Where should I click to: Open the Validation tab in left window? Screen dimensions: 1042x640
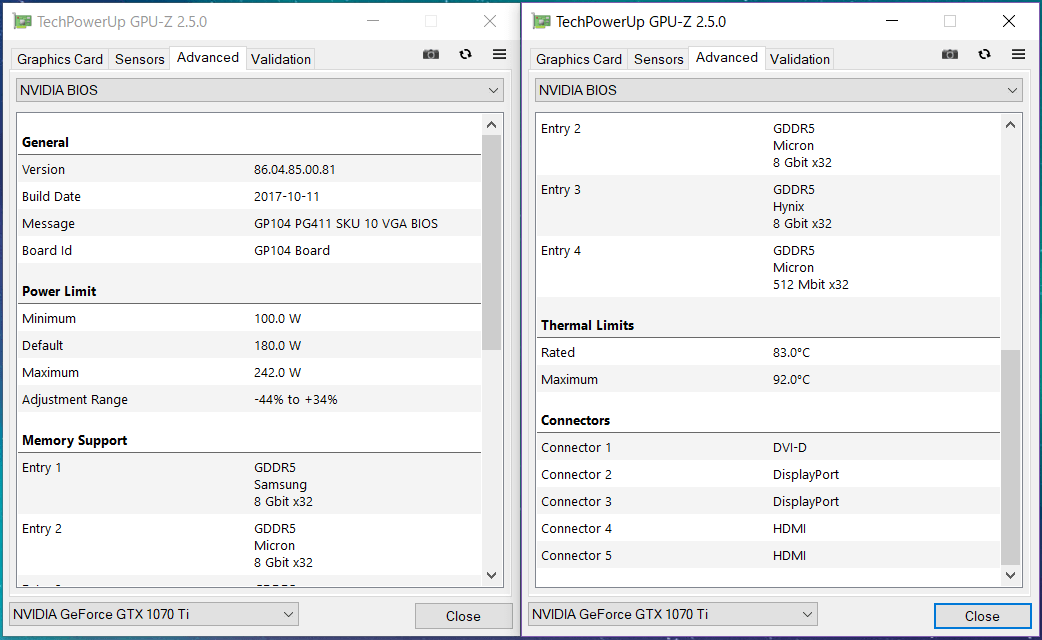tap(280, 59)
